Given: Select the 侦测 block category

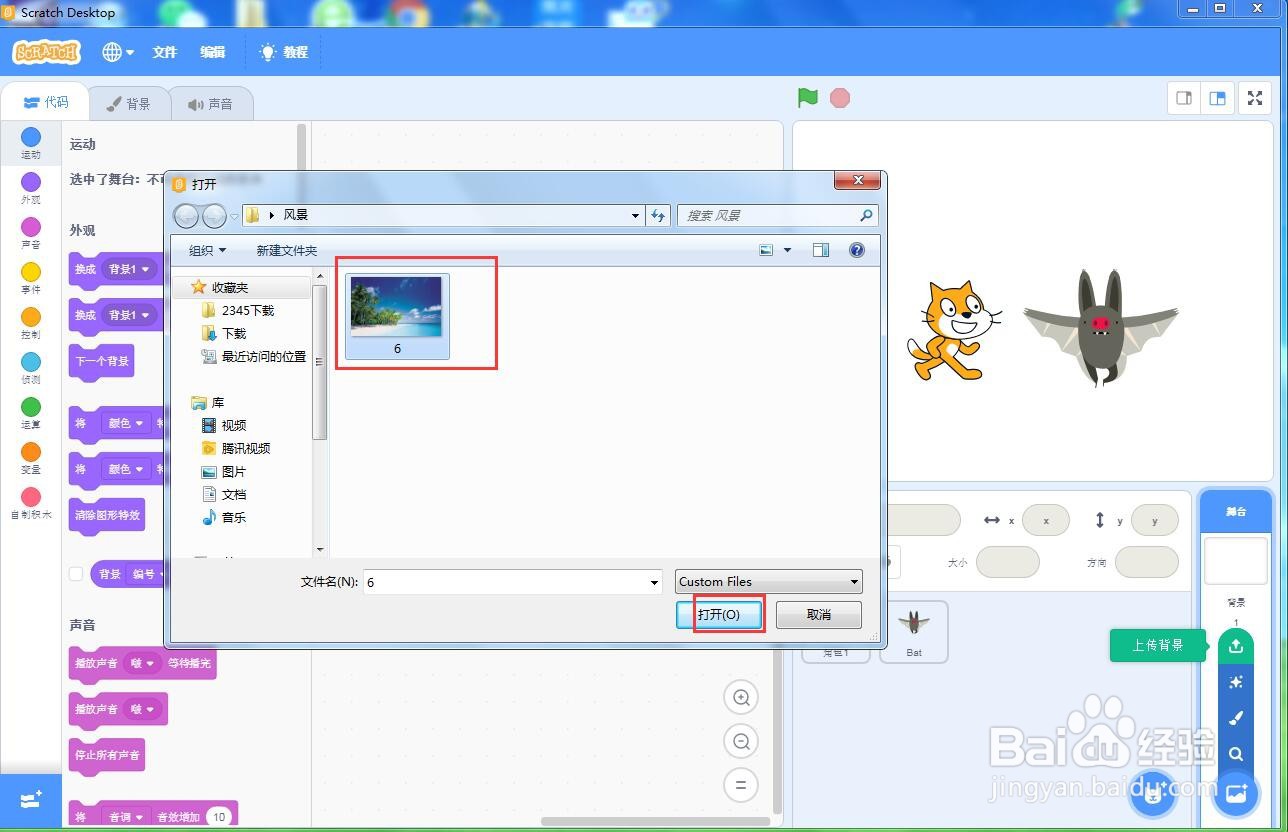Looking at the screenshot, I should pos(31,368).
